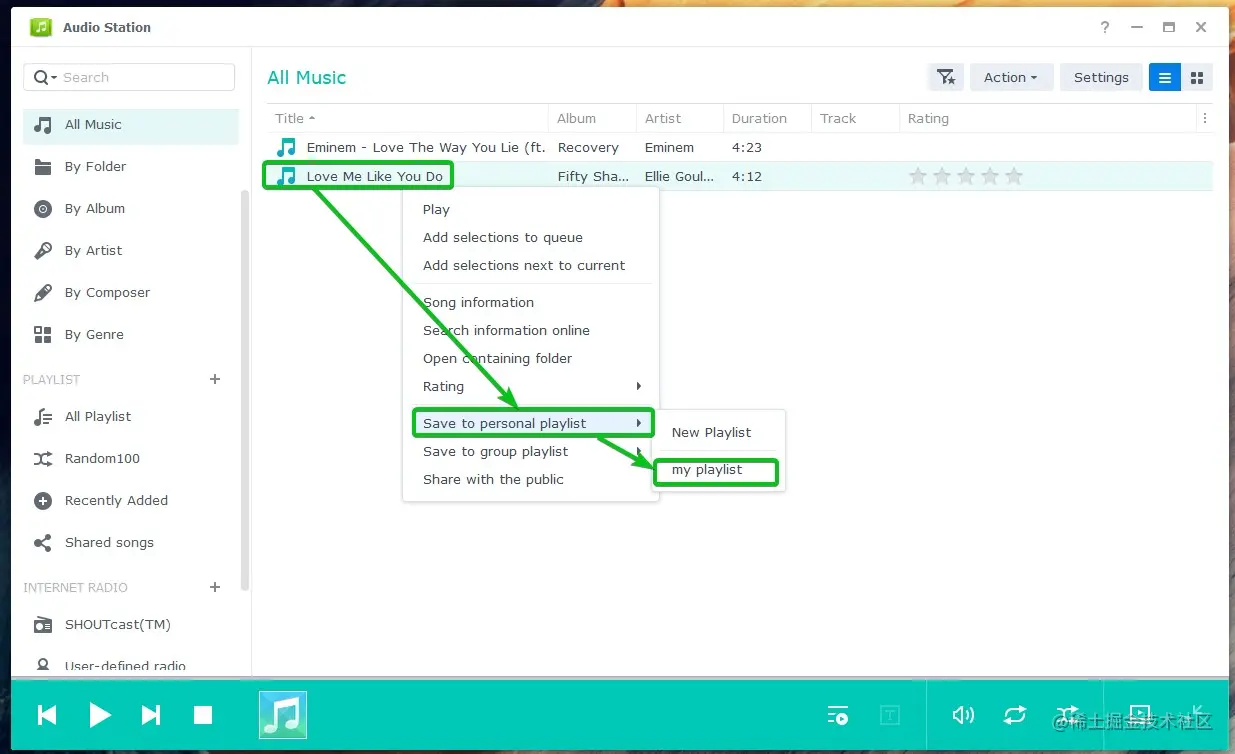Add an internet radio station with the plus
The width and height of the screenshot is (1235, 754).
[x=215, y=587]
